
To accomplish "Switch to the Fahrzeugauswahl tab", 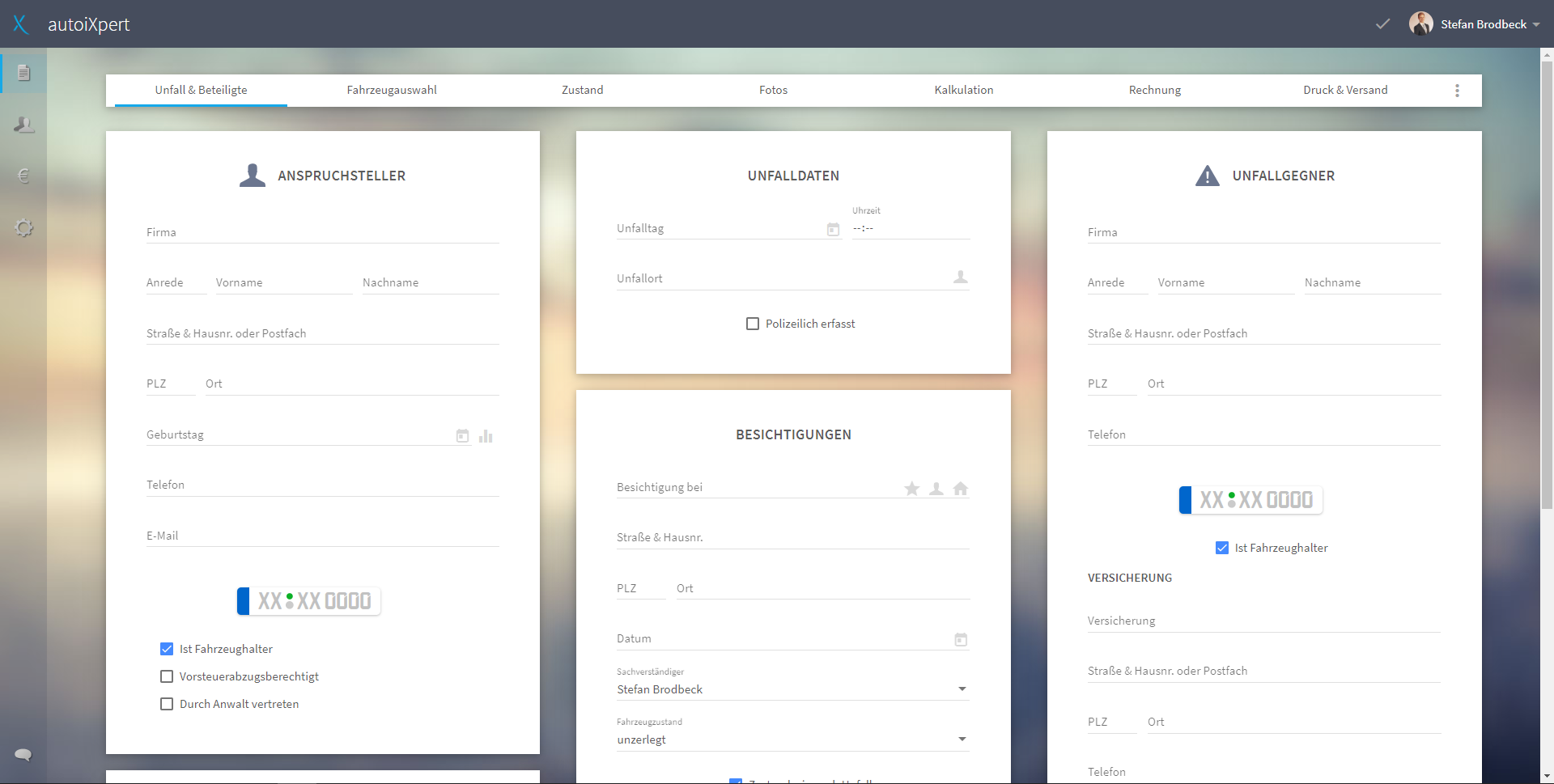I will (392, 90).
